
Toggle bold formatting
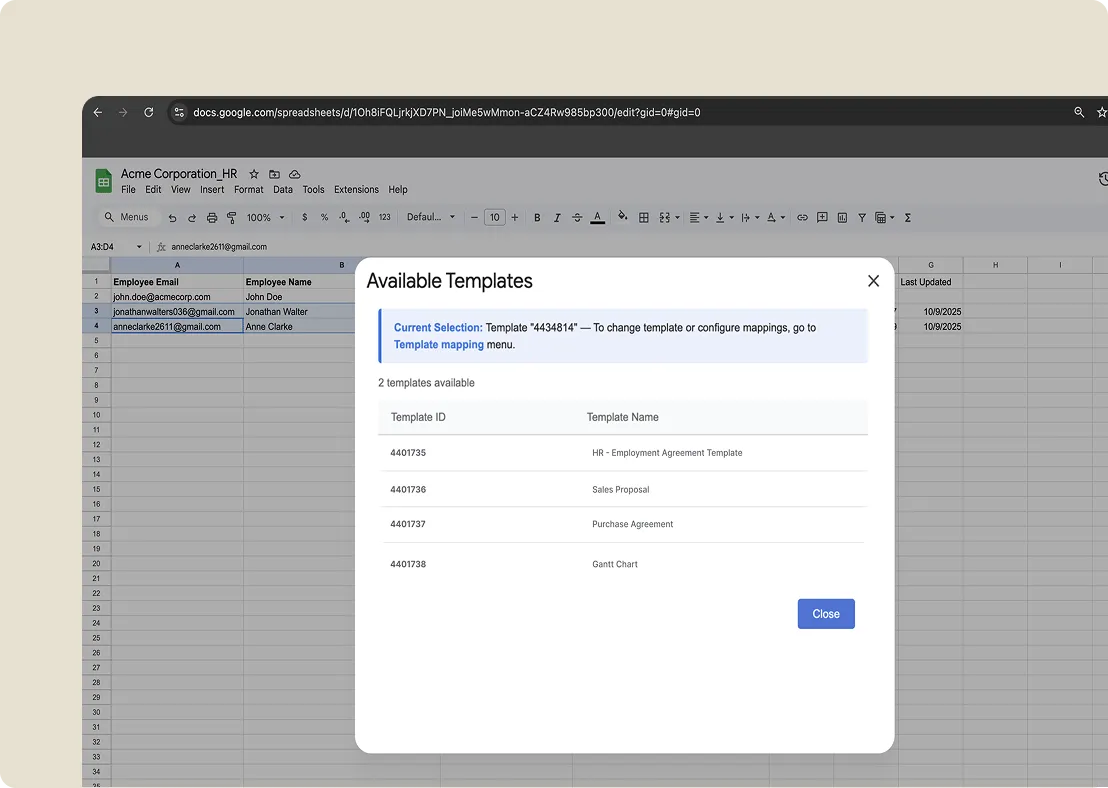pyautogui.click(x=537, y=218)
